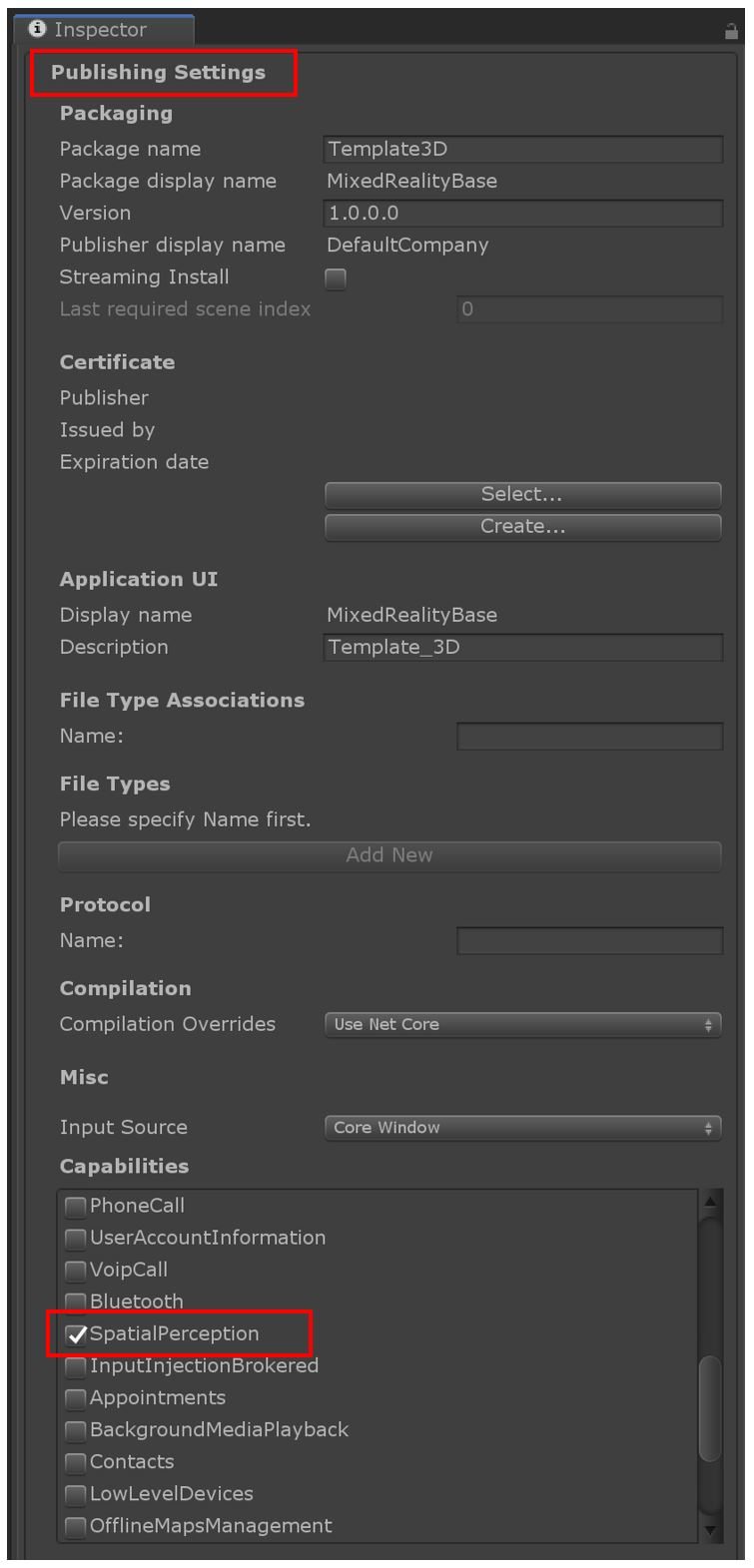This screenshot has width=754, height=1568.
Task: Open the Compilation Overrides dropdown
Action: tap(522, 1025)
